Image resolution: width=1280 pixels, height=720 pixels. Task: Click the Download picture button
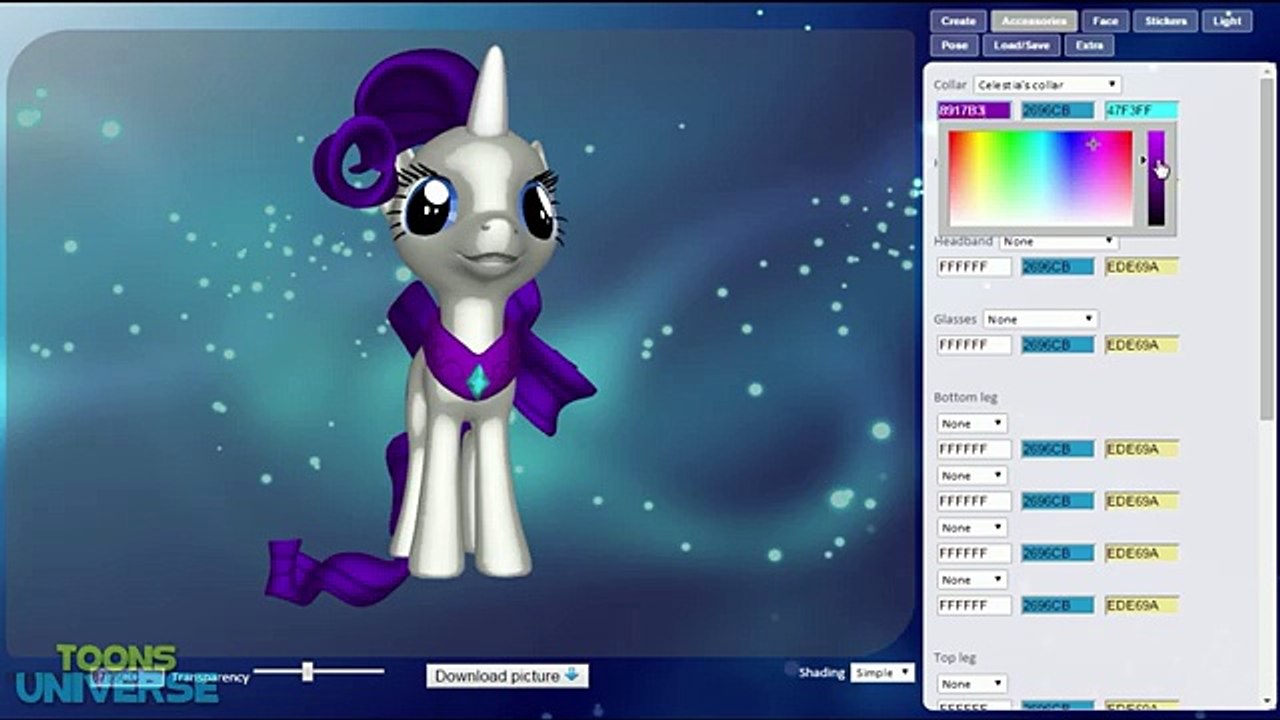pyautogui.click(x=507, y=676)
